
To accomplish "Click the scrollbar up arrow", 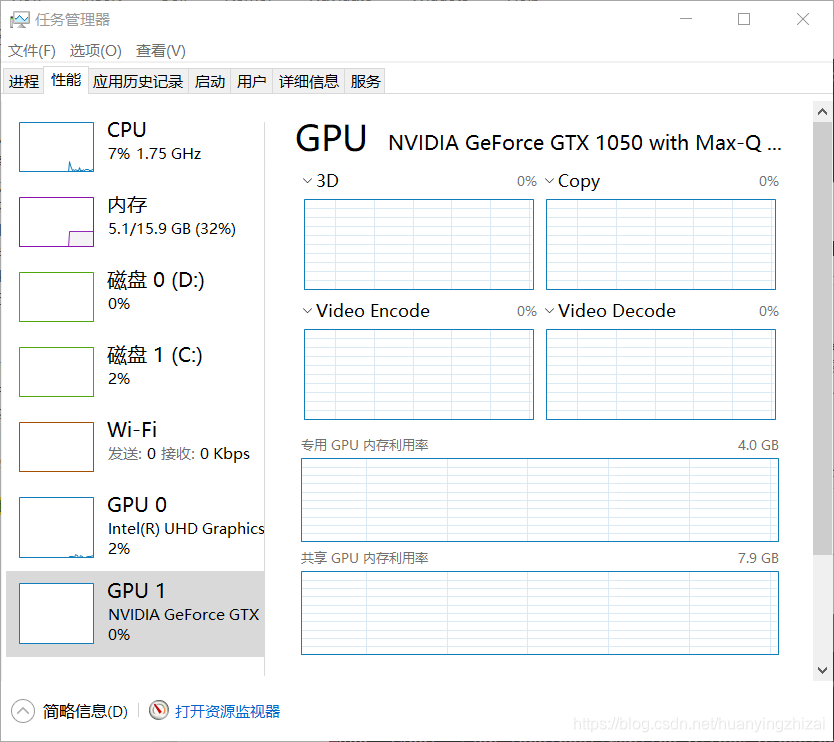I will pyautogui.click(x=822, y=112).
